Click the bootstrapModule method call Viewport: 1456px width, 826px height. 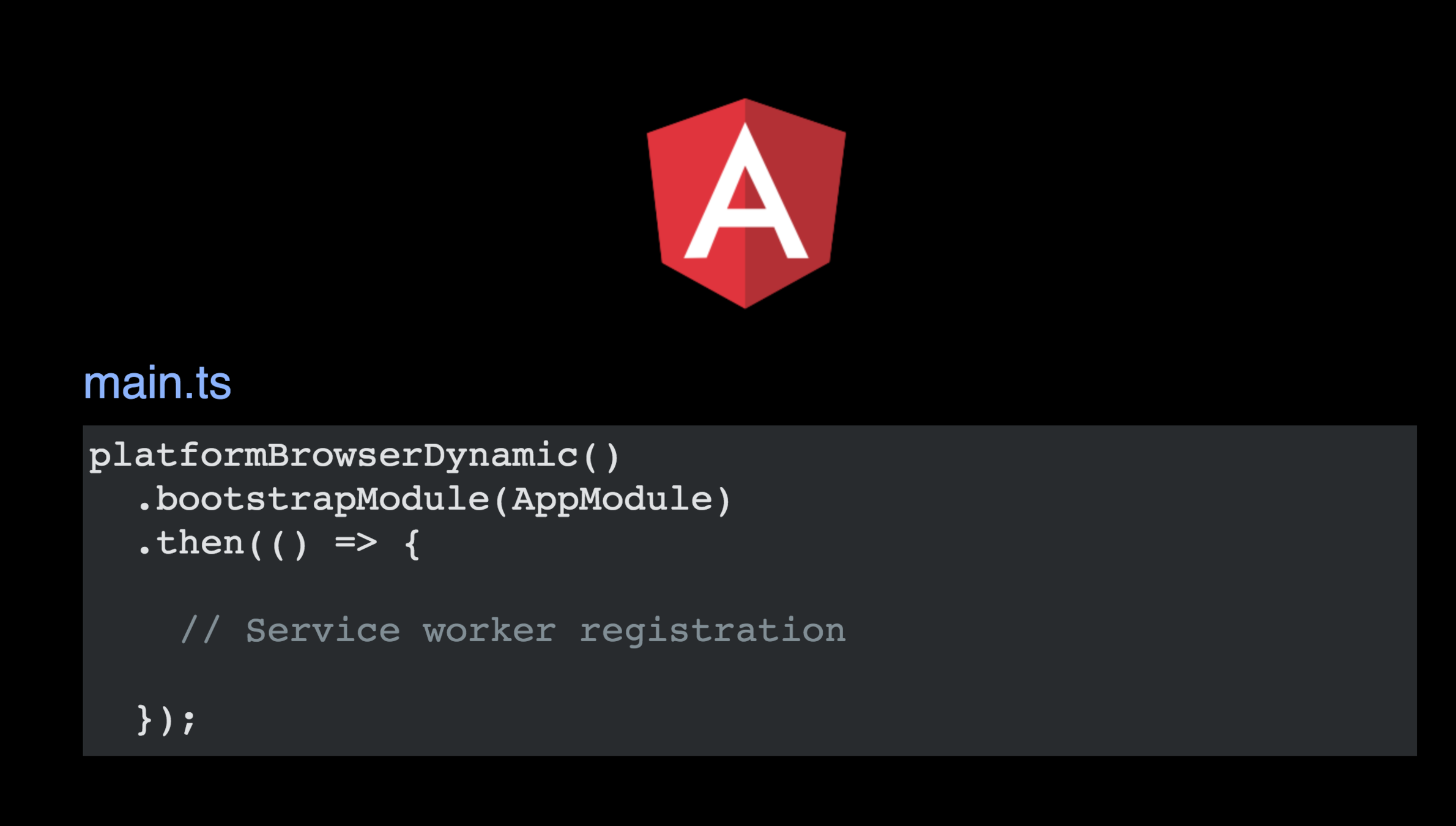[x=322, y=499]
